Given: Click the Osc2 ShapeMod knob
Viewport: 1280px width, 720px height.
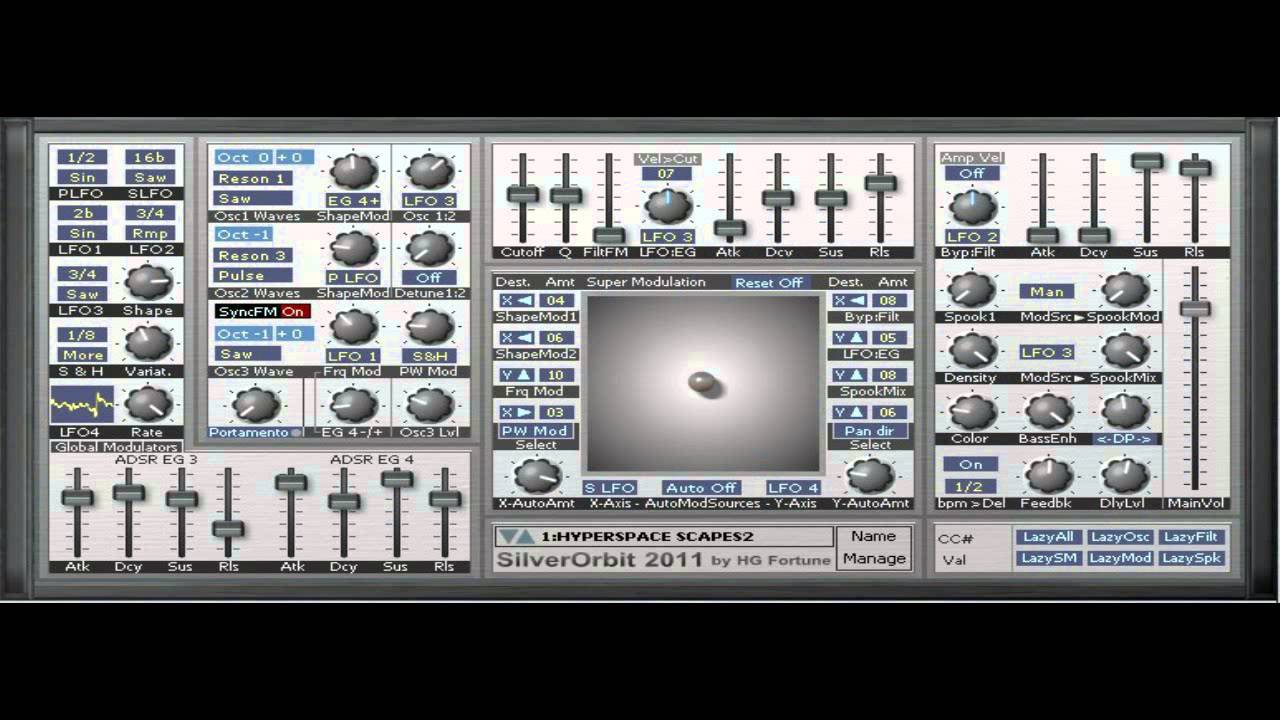Looking at the screenshot, I should click(353, 248).
